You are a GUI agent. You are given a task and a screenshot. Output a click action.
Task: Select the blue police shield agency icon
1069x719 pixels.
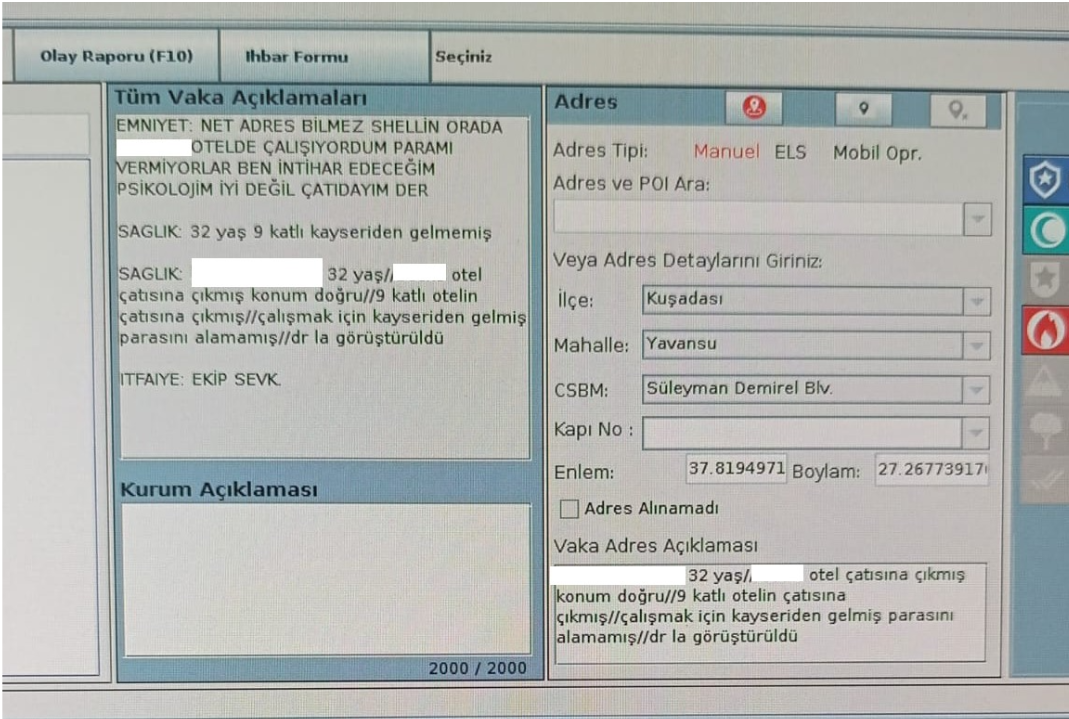[x=1045, y=182]
